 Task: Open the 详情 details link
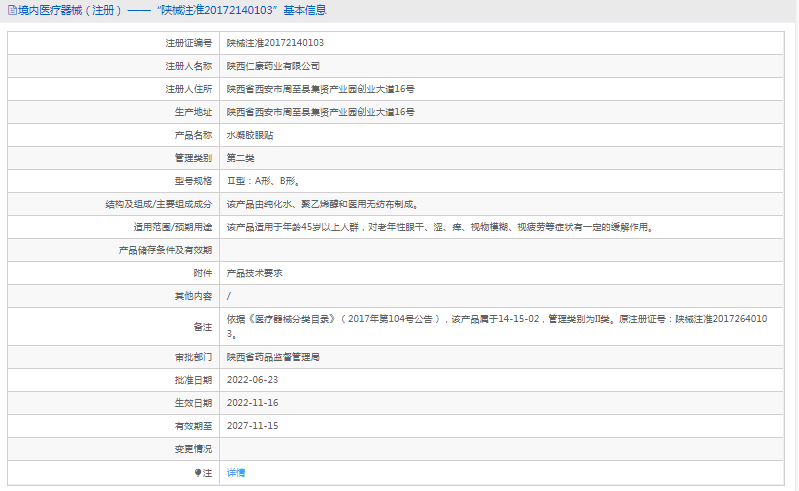(x=235, y=473)
